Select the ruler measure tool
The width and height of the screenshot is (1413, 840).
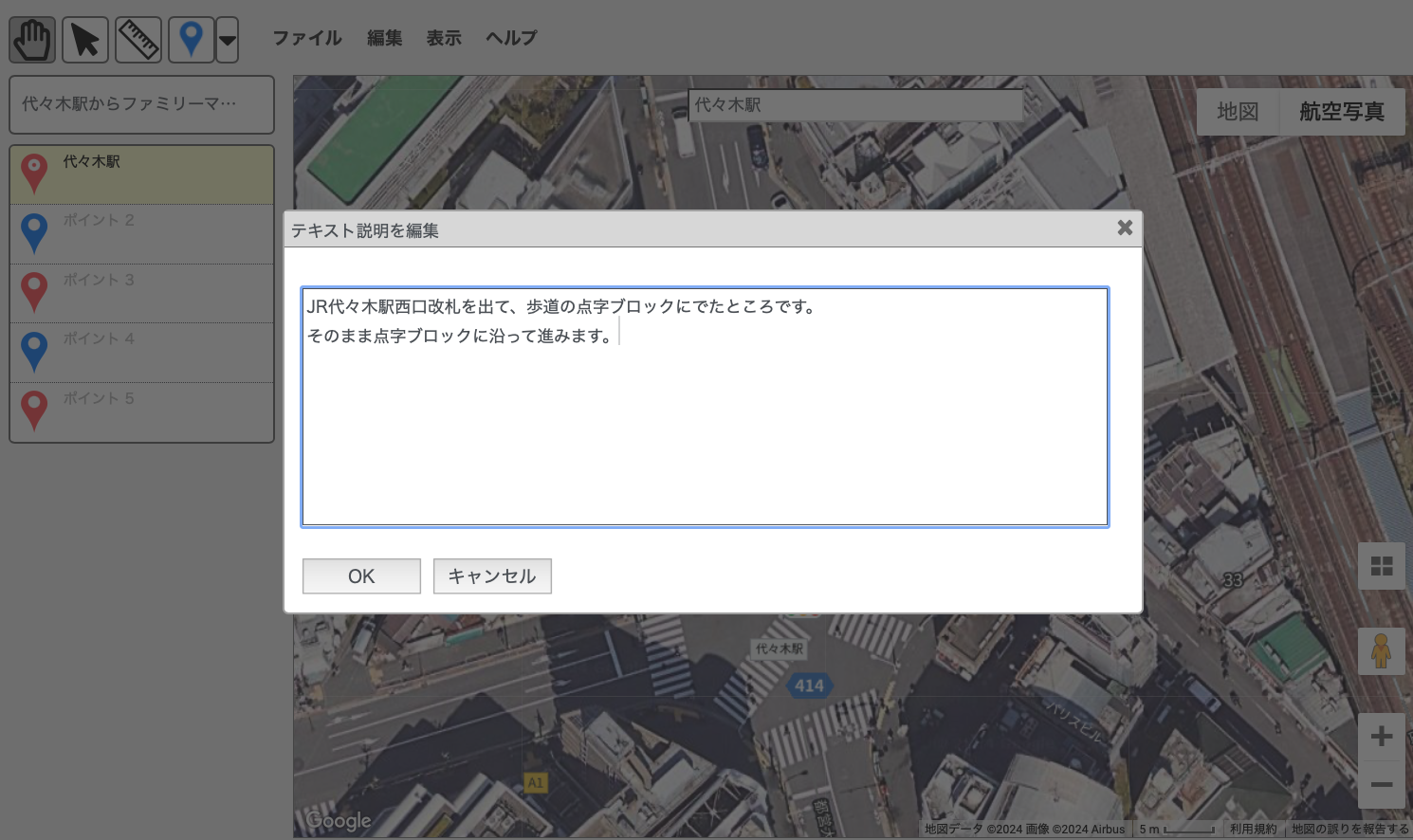pyautogui.click(x=138, y=40)
